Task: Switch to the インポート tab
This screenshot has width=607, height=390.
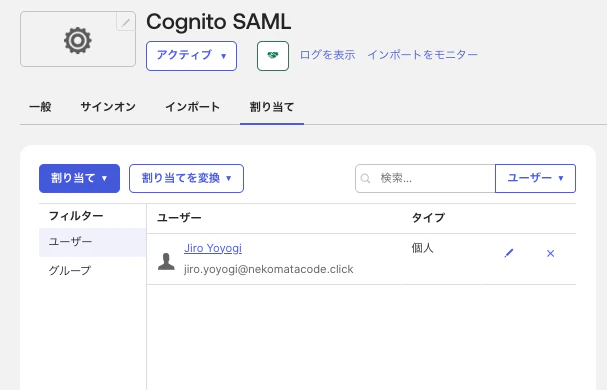Action: click(192, 107)
